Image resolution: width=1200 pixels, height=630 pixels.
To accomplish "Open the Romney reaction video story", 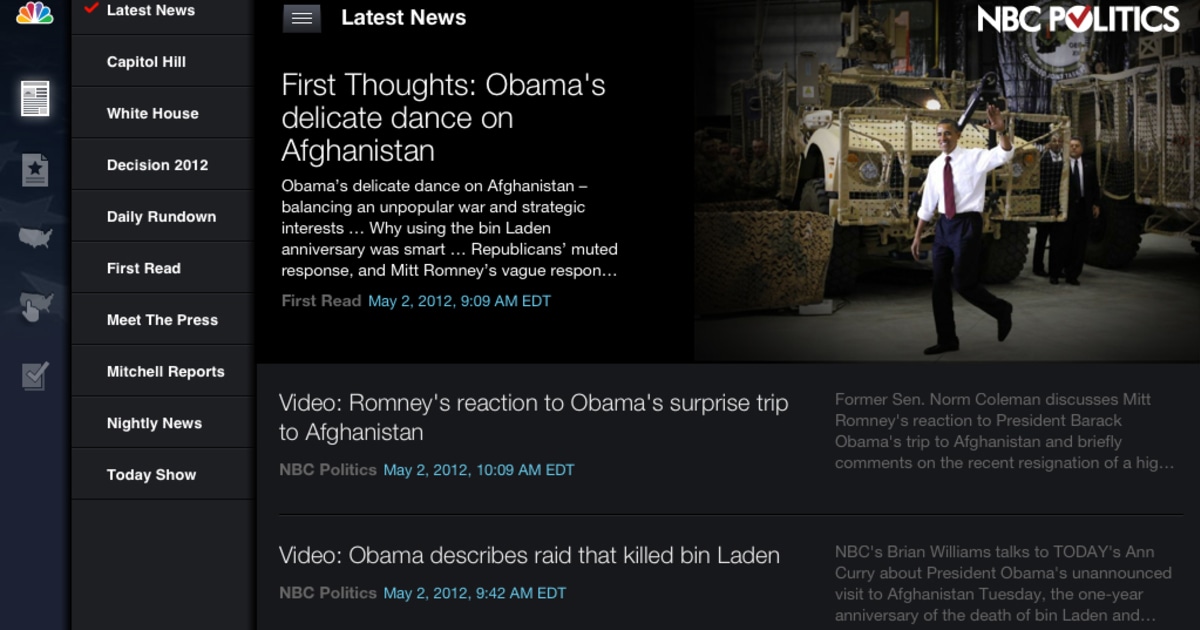I will (532, 417).
